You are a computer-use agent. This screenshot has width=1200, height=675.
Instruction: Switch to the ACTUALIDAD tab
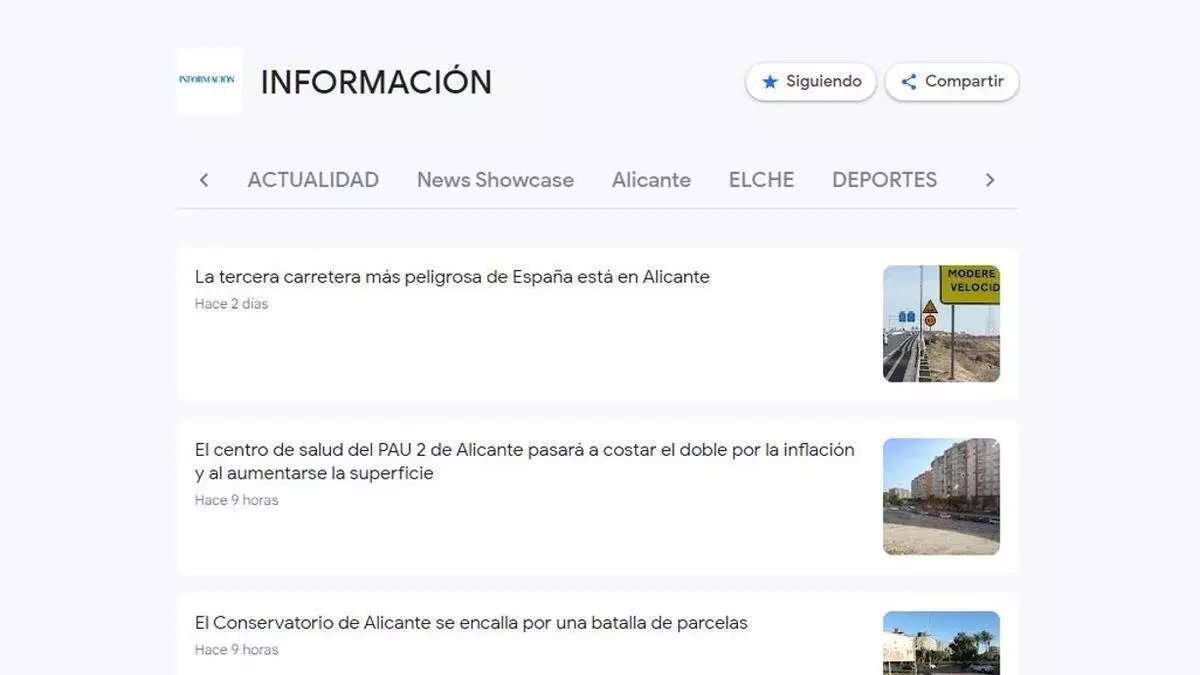[313, 180]
